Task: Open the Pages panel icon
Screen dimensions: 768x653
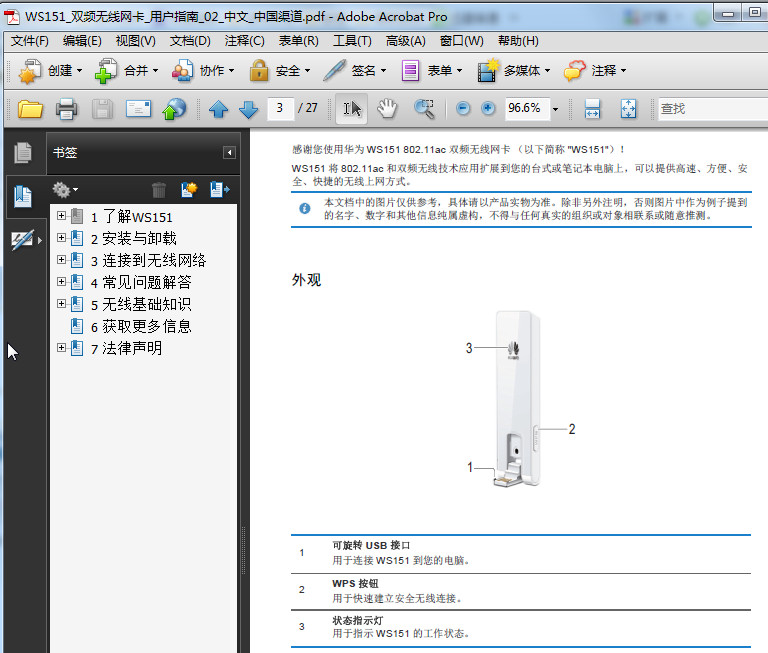Action: click(23, 152)
